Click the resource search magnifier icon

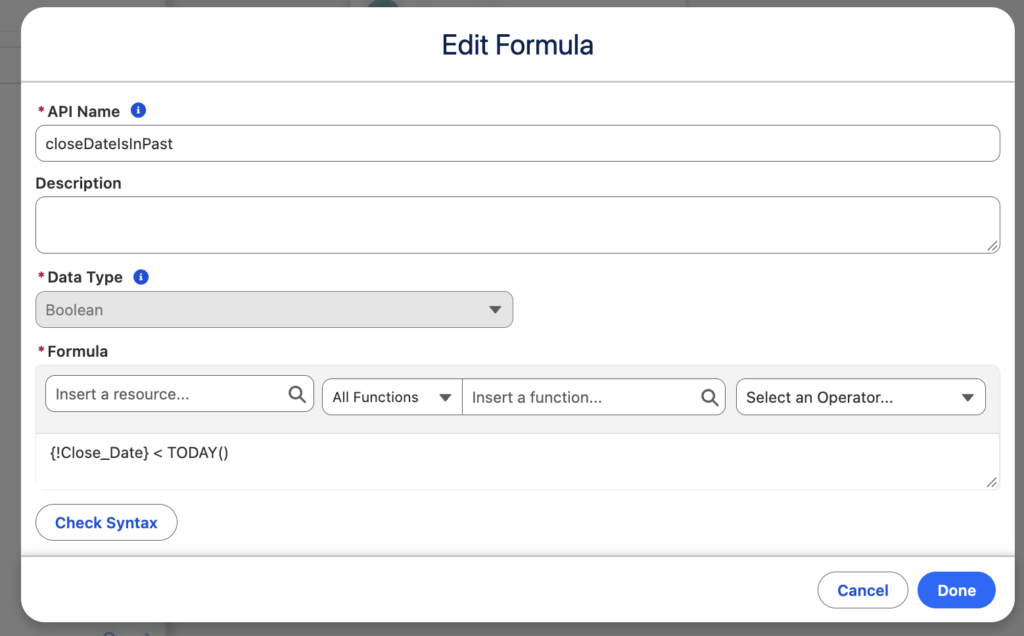pos(297,394)
